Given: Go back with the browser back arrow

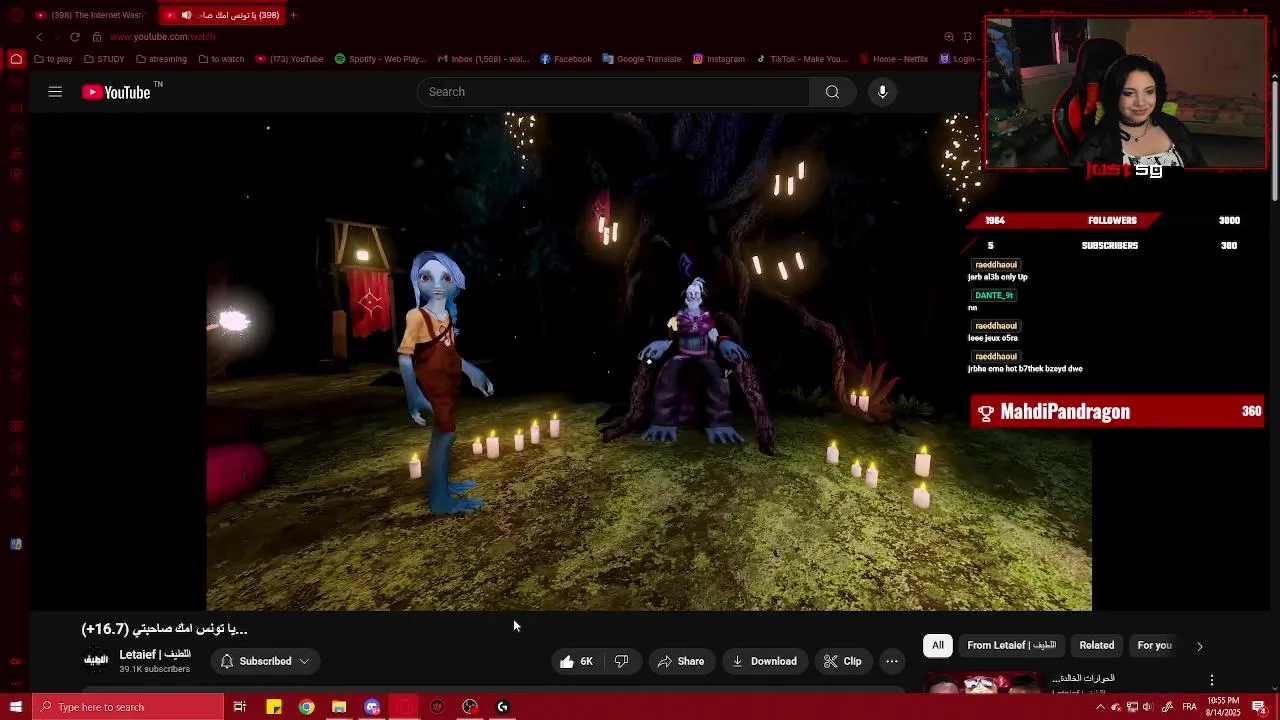Looking at the screenshot, I should [x=39, y=37].
